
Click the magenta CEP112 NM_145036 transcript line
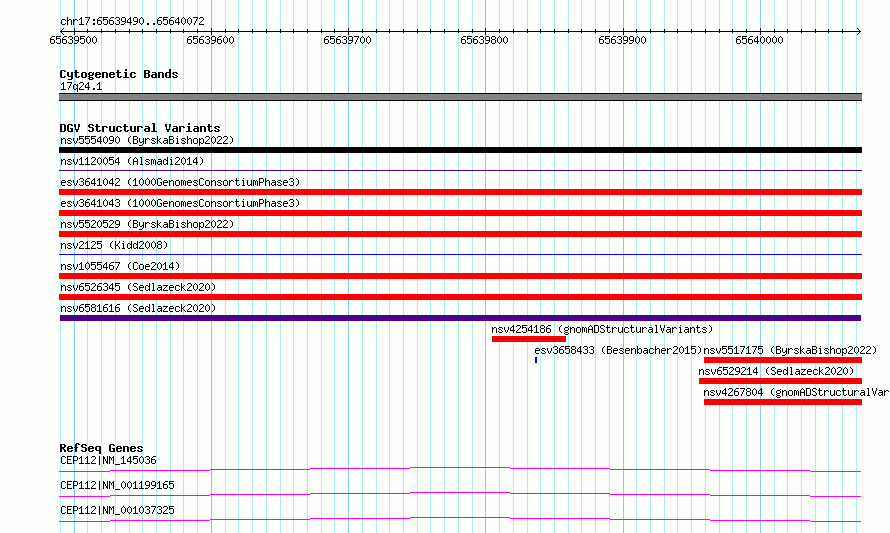pos(460,469)
